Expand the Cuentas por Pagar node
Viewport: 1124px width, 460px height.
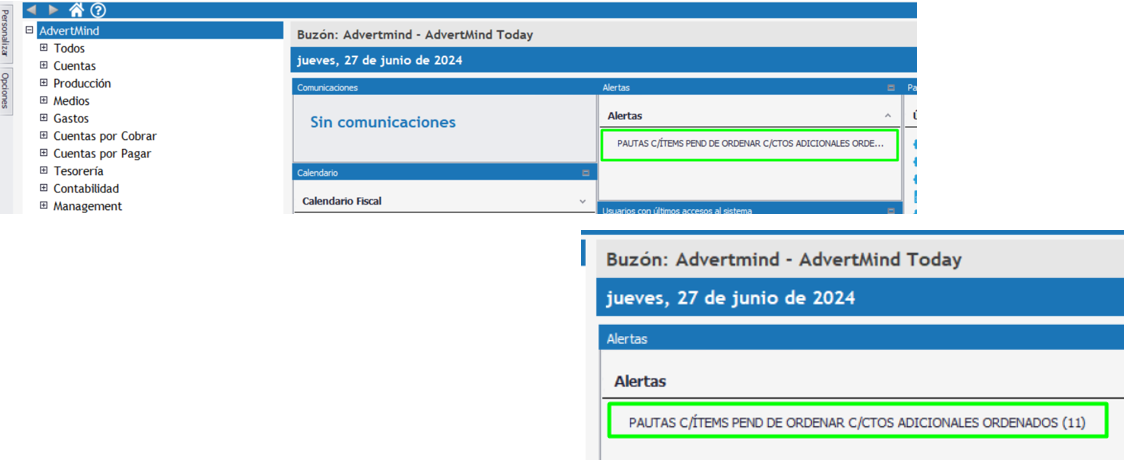[x=44, y=153]
